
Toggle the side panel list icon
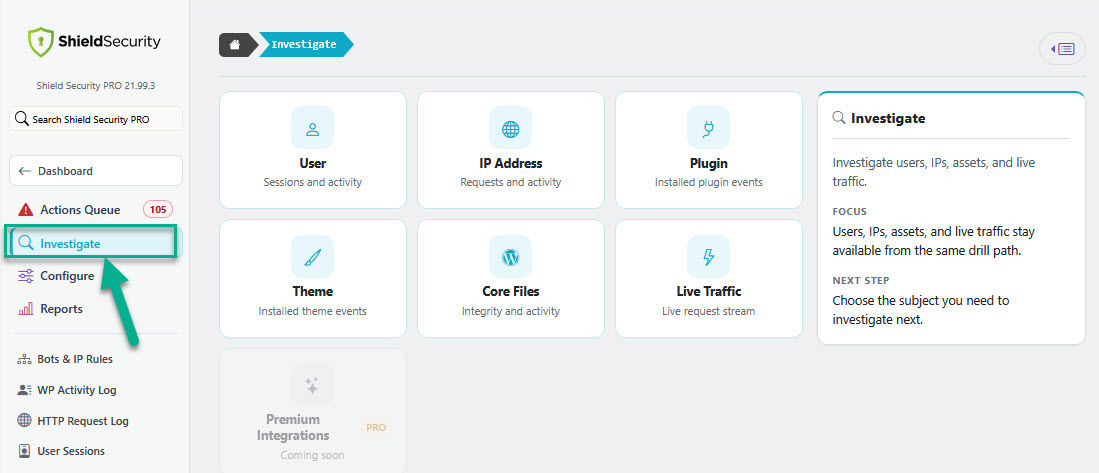[1065, 49]
